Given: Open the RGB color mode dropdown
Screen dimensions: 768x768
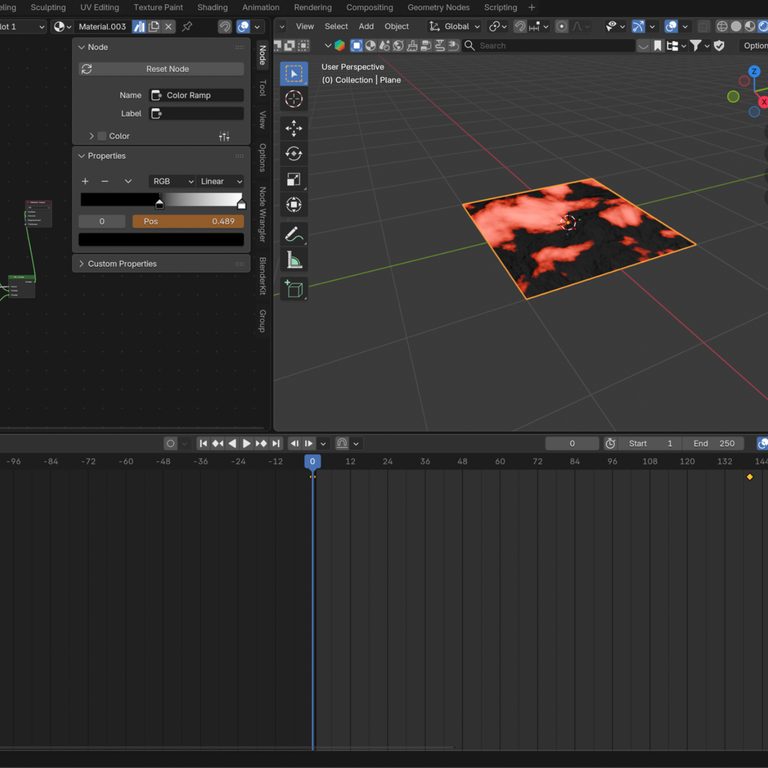Looking at the screenshot, I should (x=172, y=181).
